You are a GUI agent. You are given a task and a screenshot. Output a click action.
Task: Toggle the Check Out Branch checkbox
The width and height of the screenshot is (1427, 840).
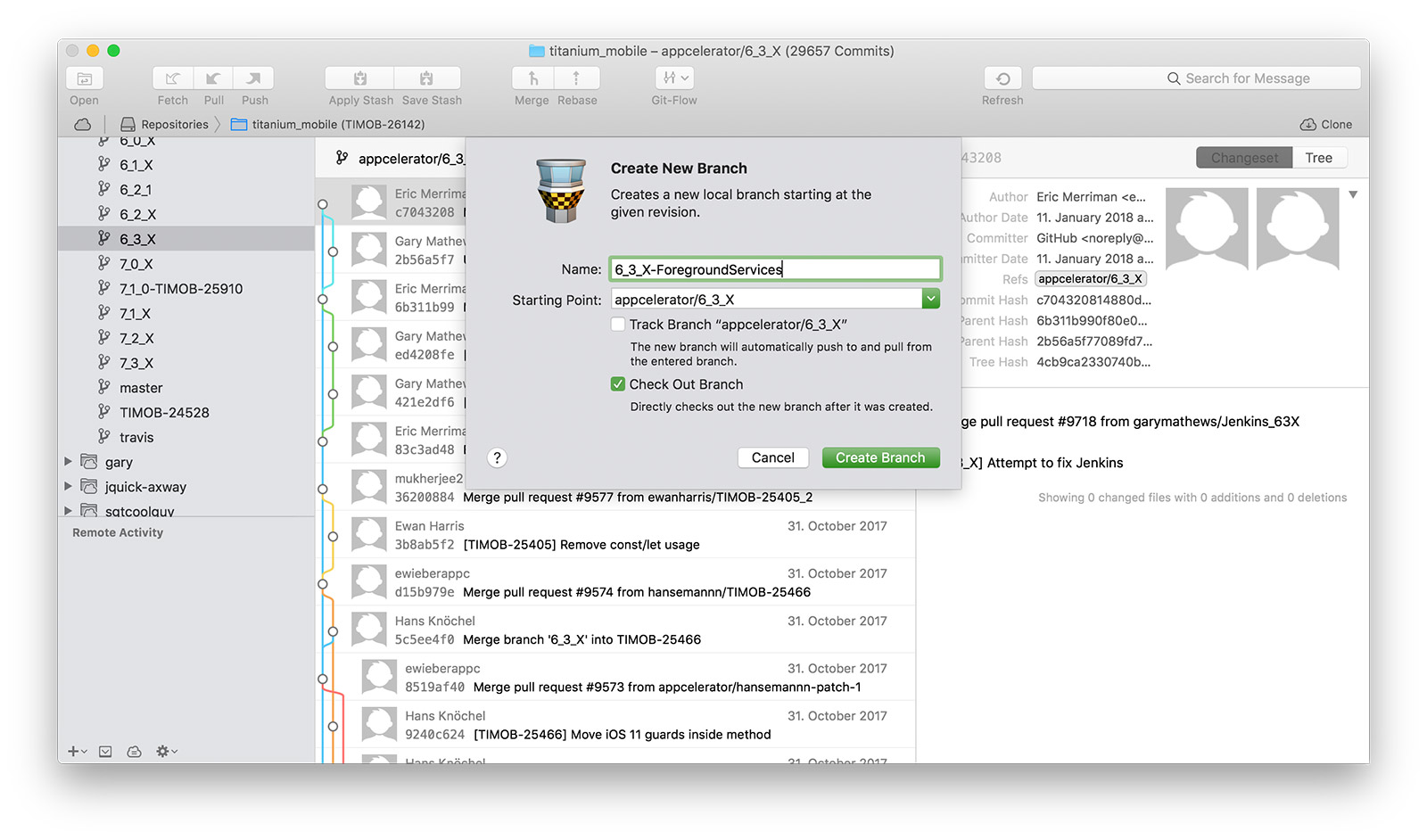pyautogui.click(x=618, y=384)
